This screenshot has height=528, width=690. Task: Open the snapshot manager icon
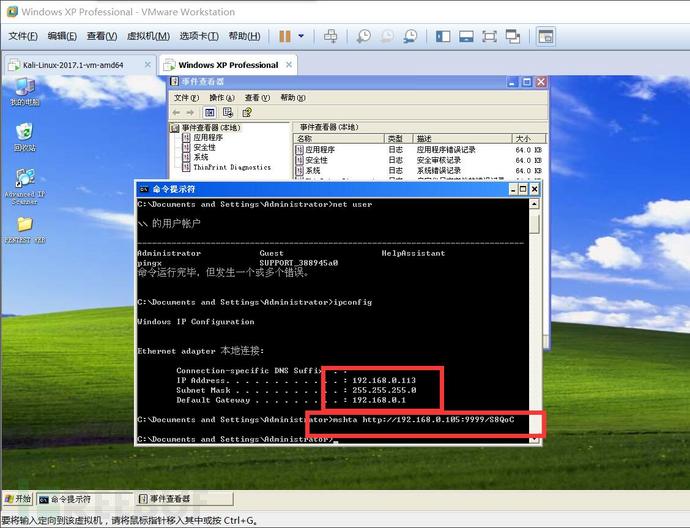pyautogui.click(x=410, y=36)
